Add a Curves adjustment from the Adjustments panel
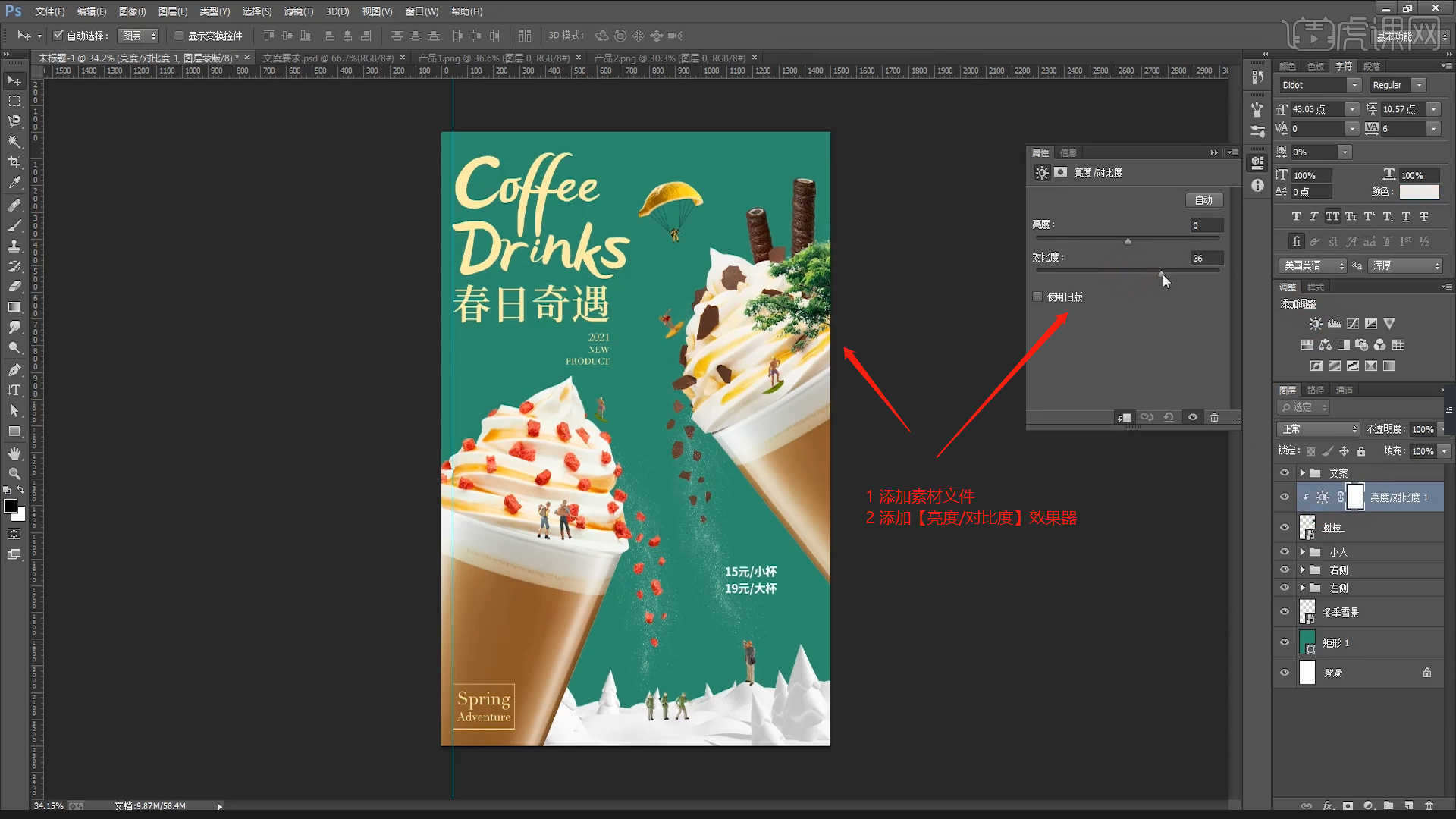The width and height of the screenshot is (1456, 819). click(x=1353, y=324)
